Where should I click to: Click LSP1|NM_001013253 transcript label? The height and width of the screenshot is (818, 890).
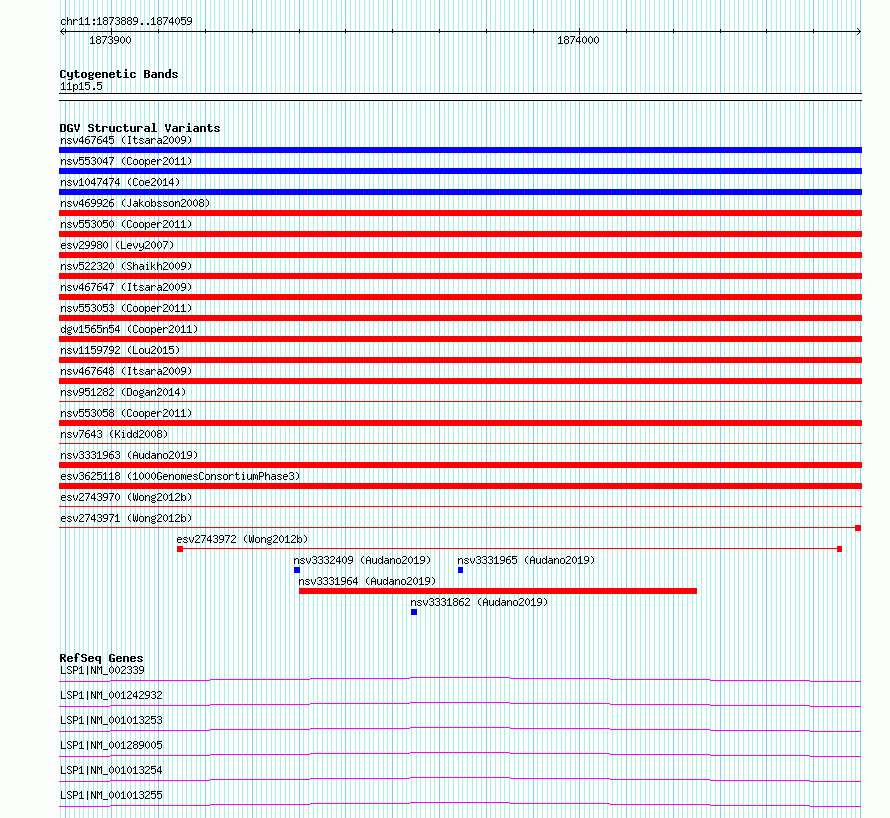(x=111, y=720)
